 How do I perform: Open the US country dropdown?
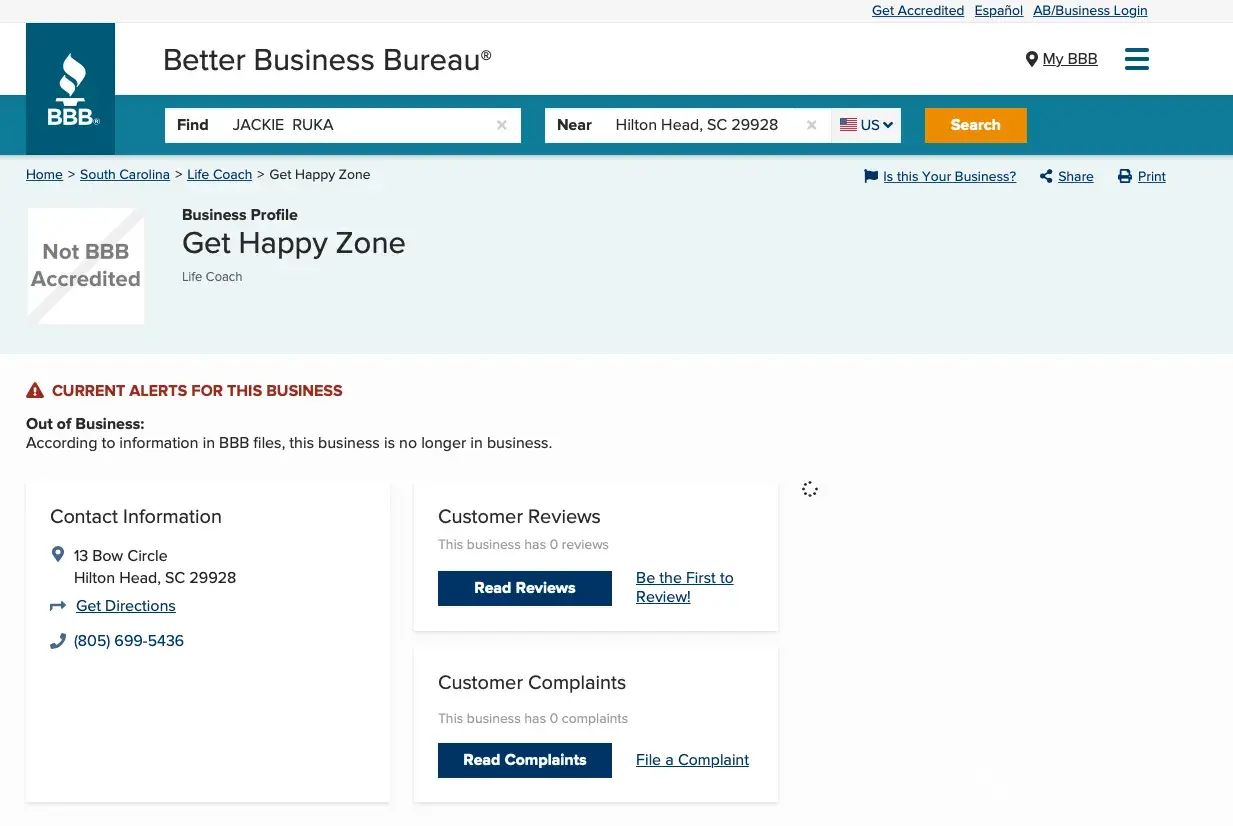tap(866, 125)
